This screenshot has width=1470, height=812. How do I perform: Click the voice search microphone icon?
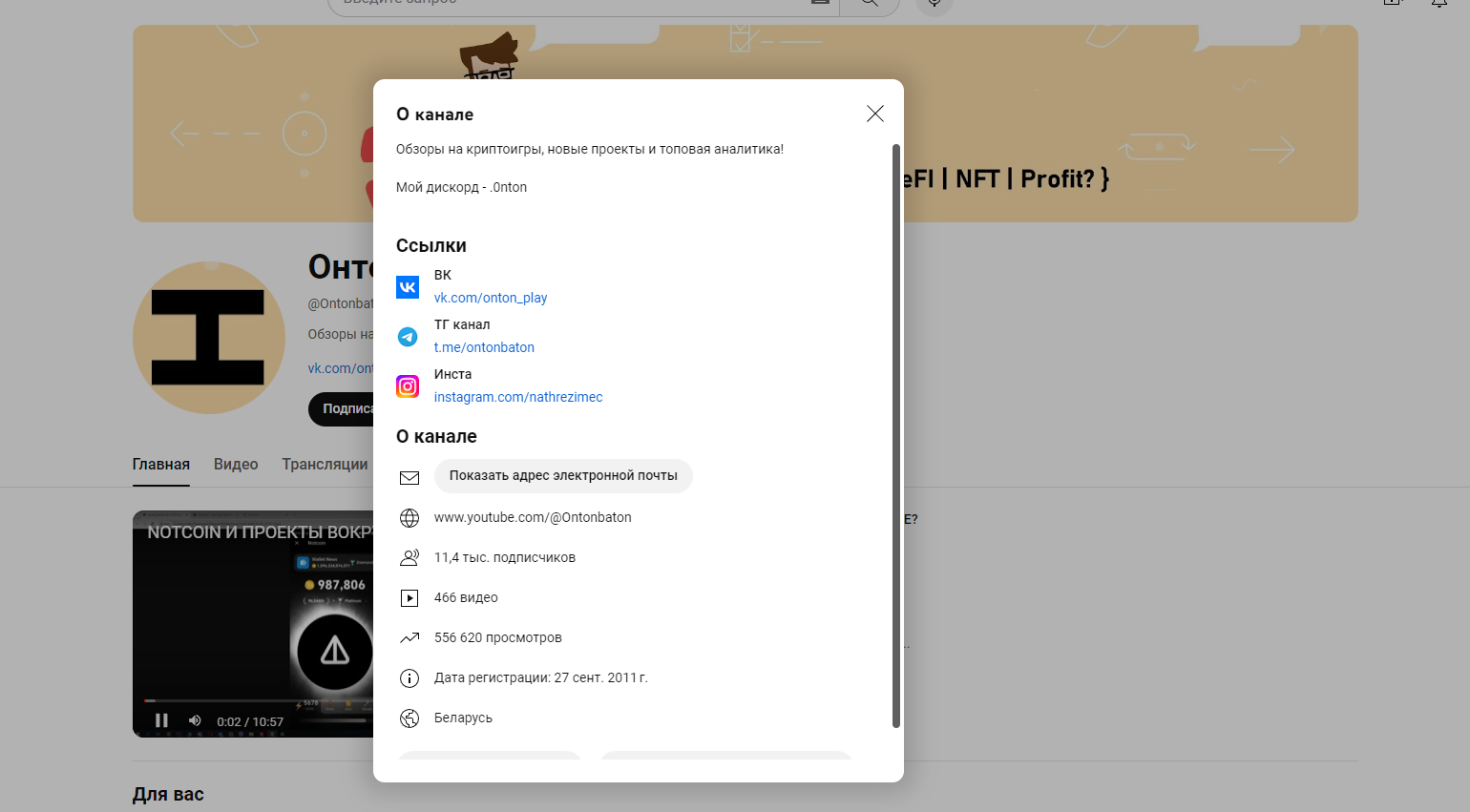934,5
